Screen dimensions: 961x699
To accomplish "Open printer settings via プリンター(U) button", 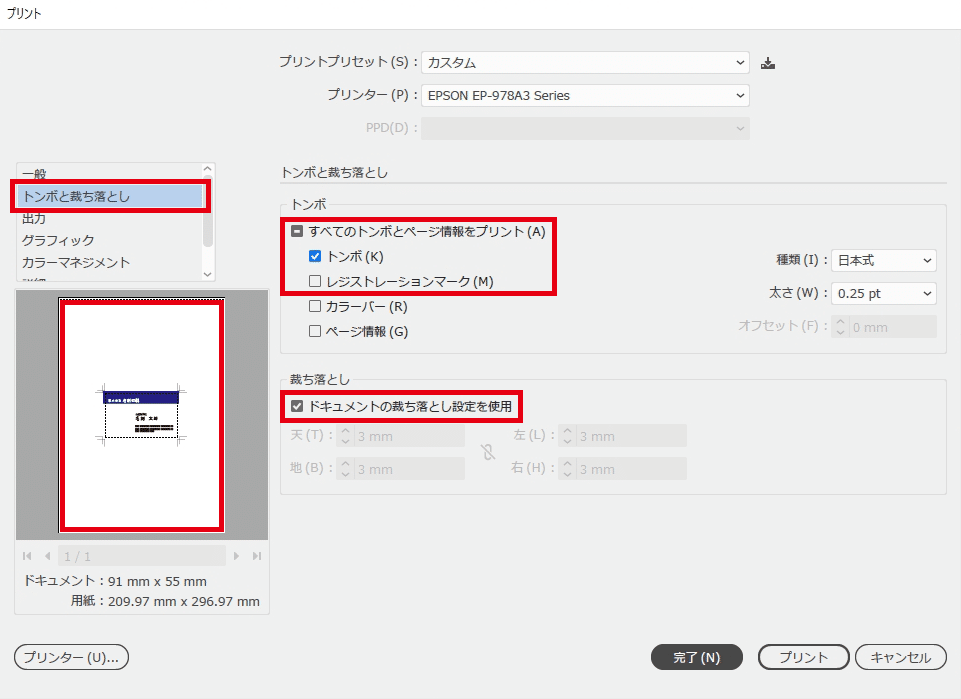I will coord(70,657).
